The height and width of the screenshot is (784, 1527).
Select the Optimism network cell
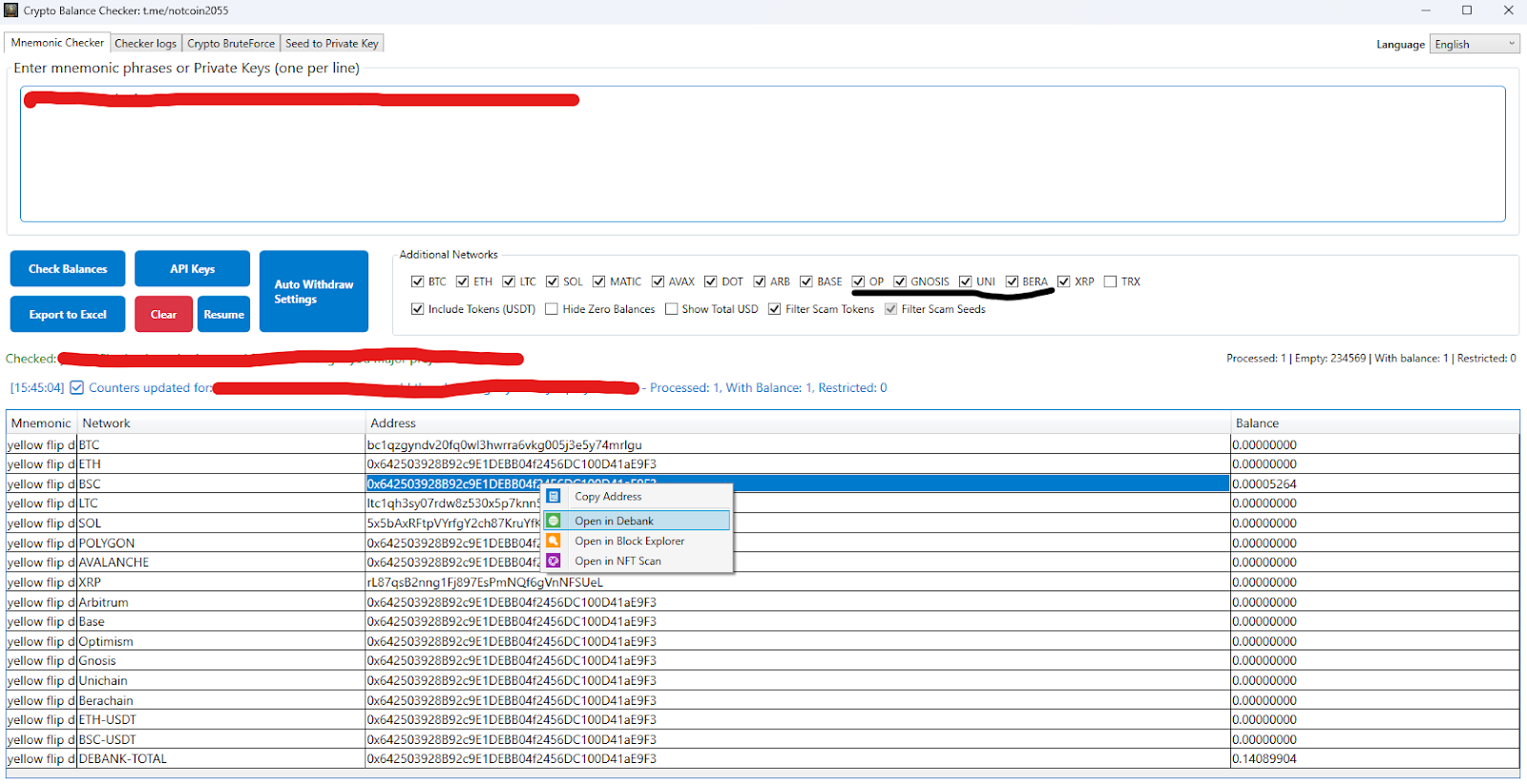pos(220,641)
